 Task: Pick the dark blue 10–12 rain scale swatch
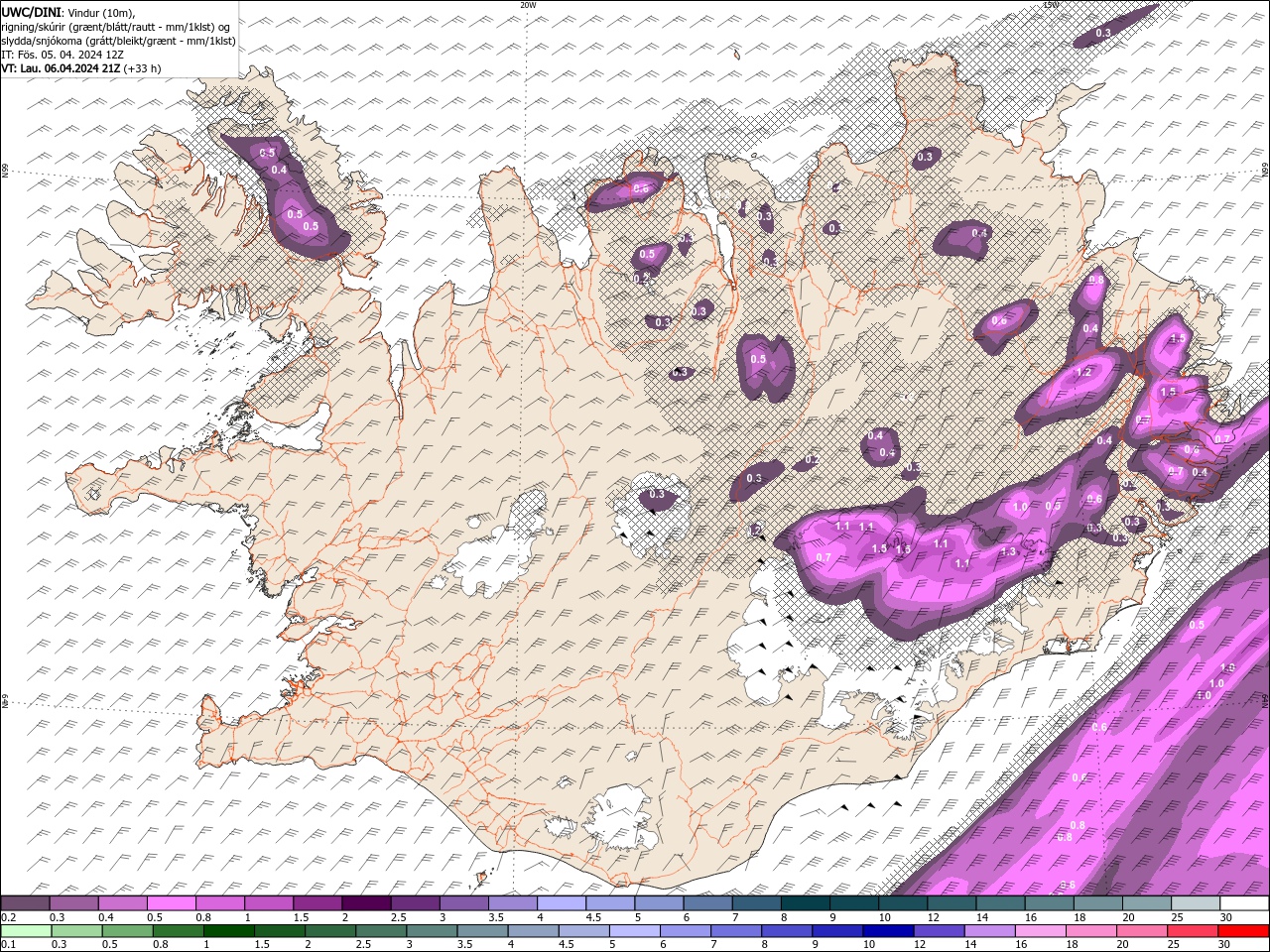pyautogui.click(x=887, y=931)
